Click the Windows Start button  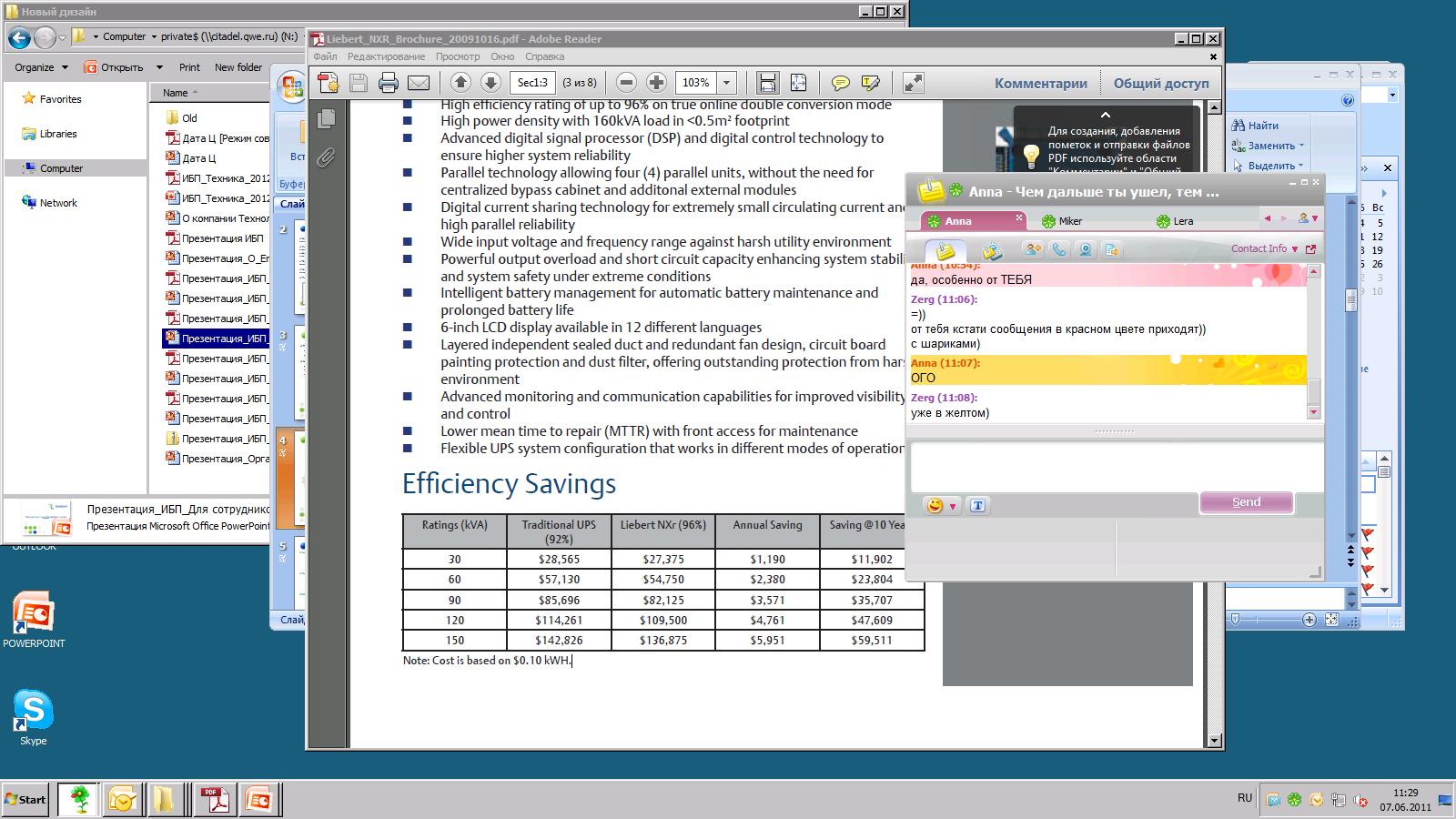[25, 800]
